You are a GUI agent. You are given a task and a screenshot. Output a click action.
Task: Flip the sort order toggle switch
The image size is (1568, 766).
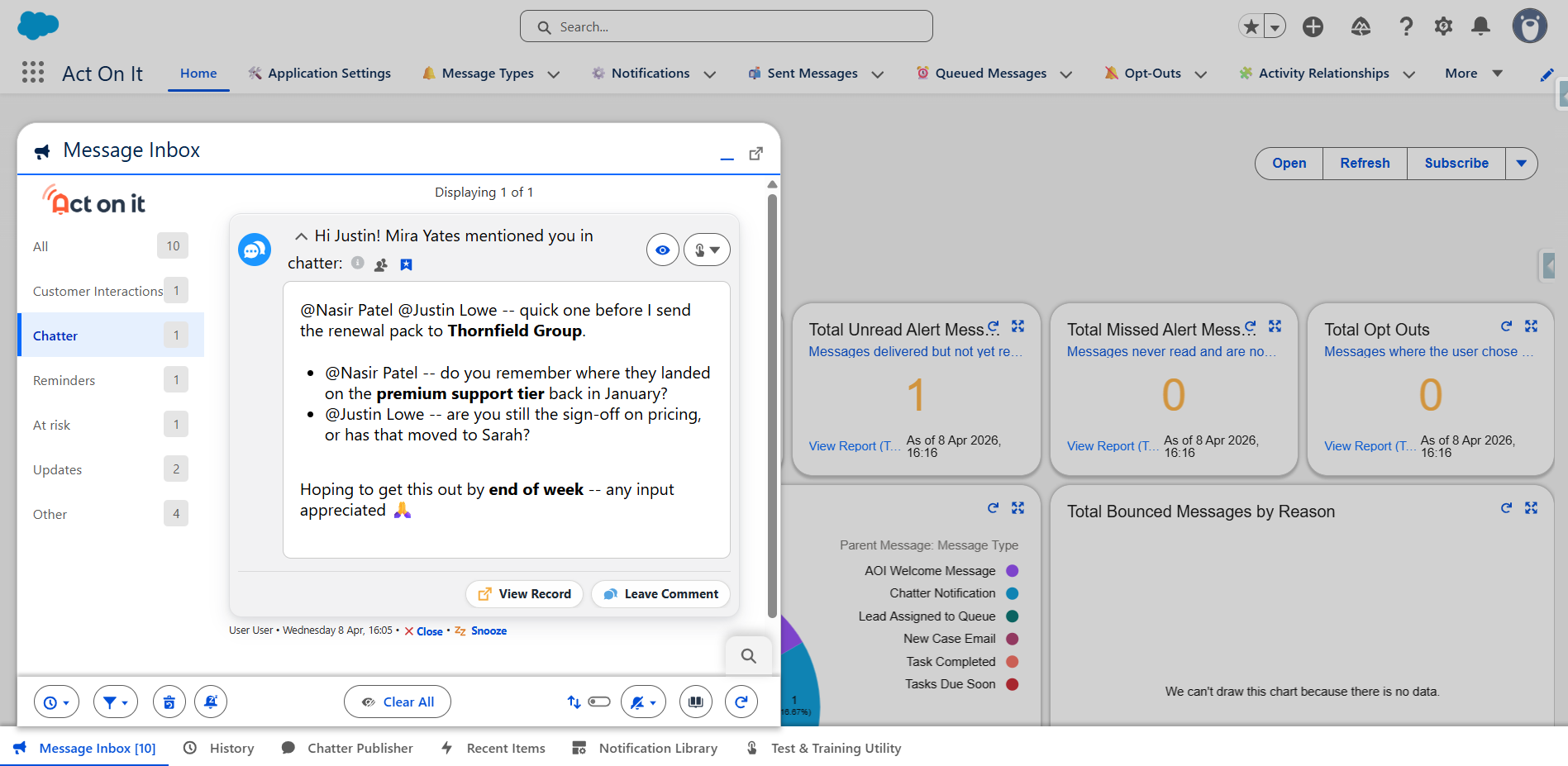[x=598, y=701]
